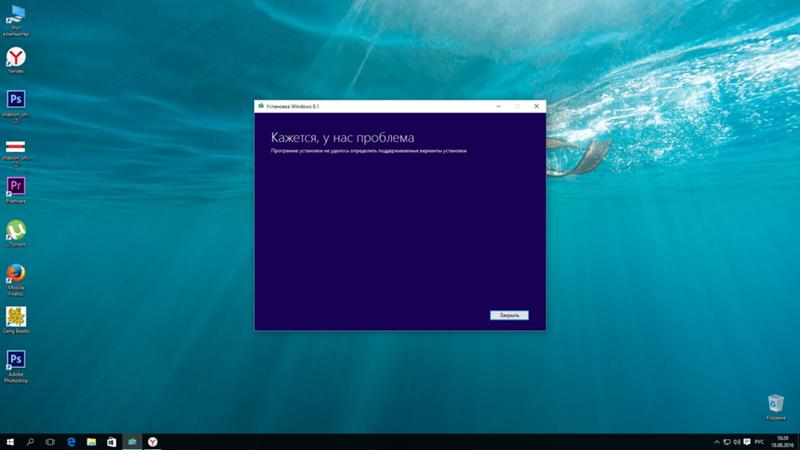This screenshot has width=800, height=450.
Task: Select the Этот компьютер desktop icon
Action: (16, 20)
